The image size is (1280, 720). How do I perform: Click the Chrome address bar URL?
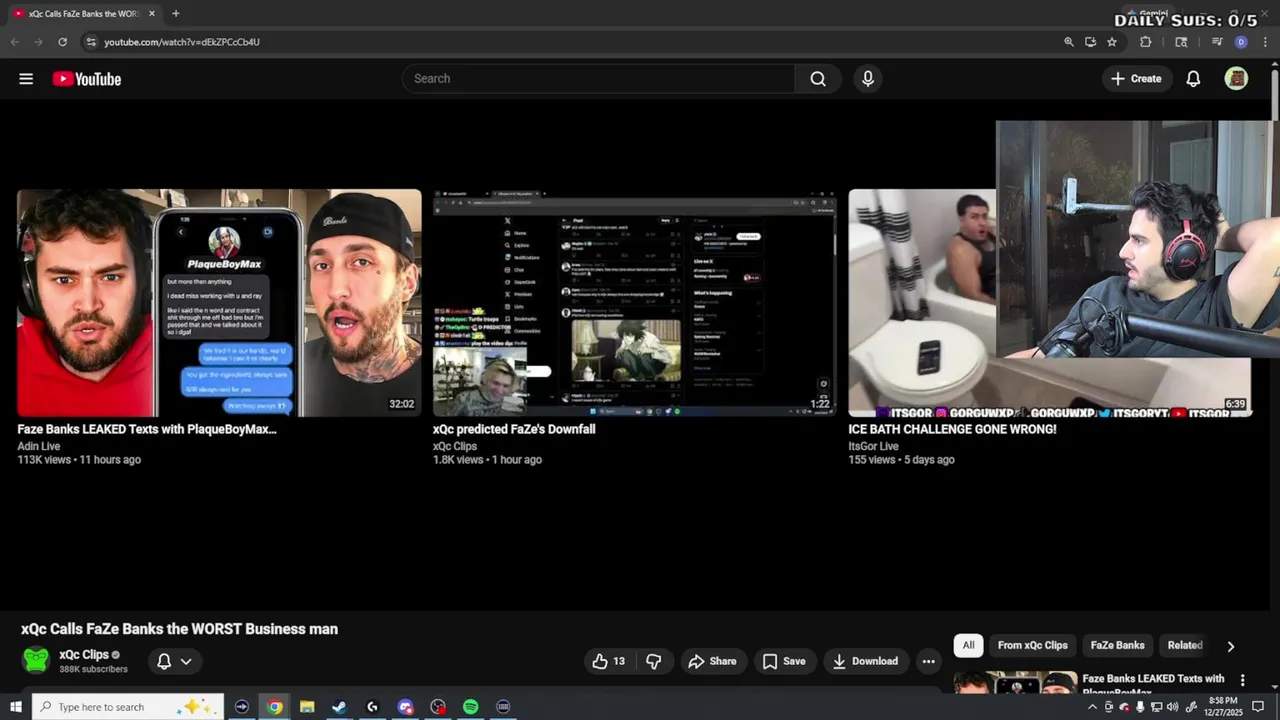tap(182, 42)
